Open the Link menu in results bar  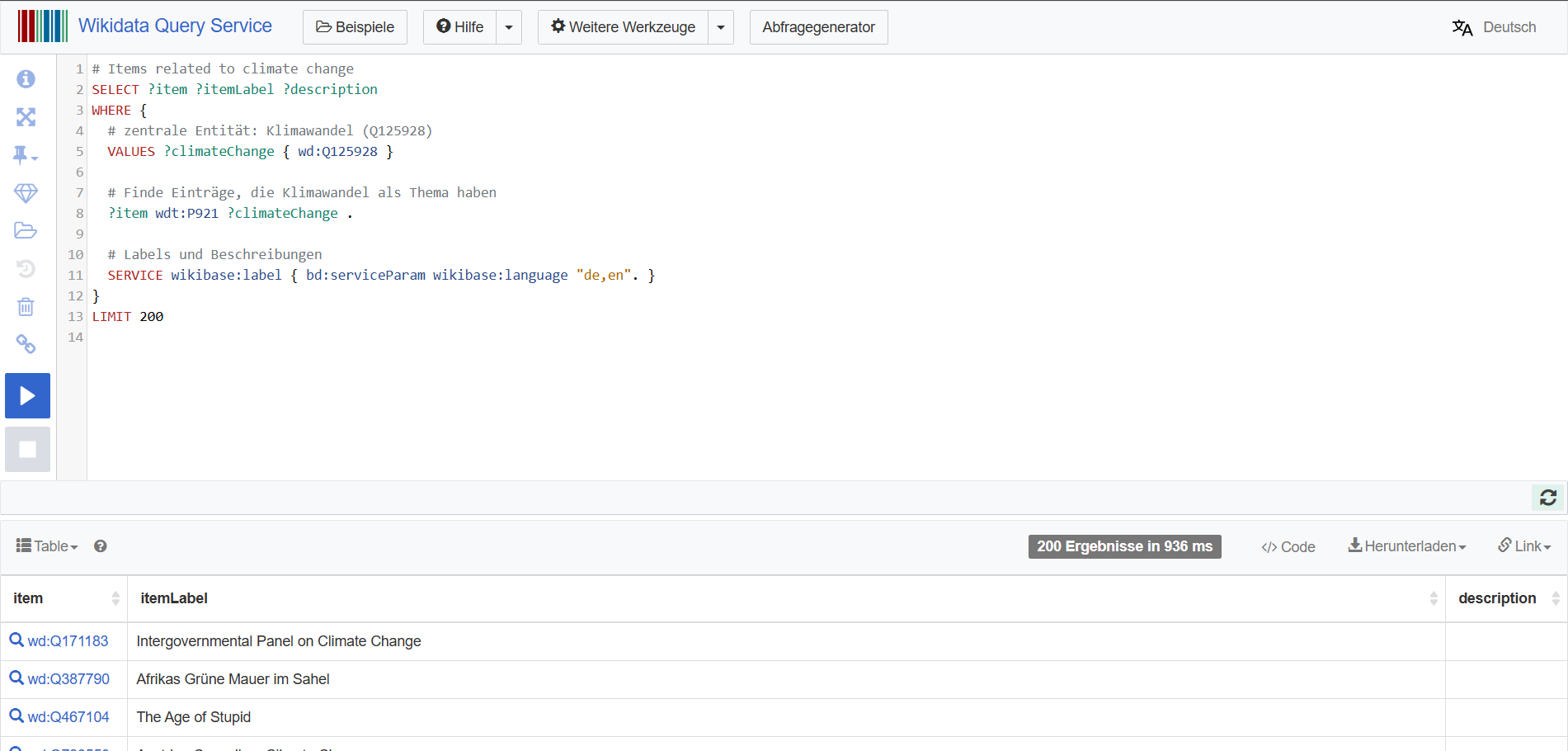point(1524,546)
